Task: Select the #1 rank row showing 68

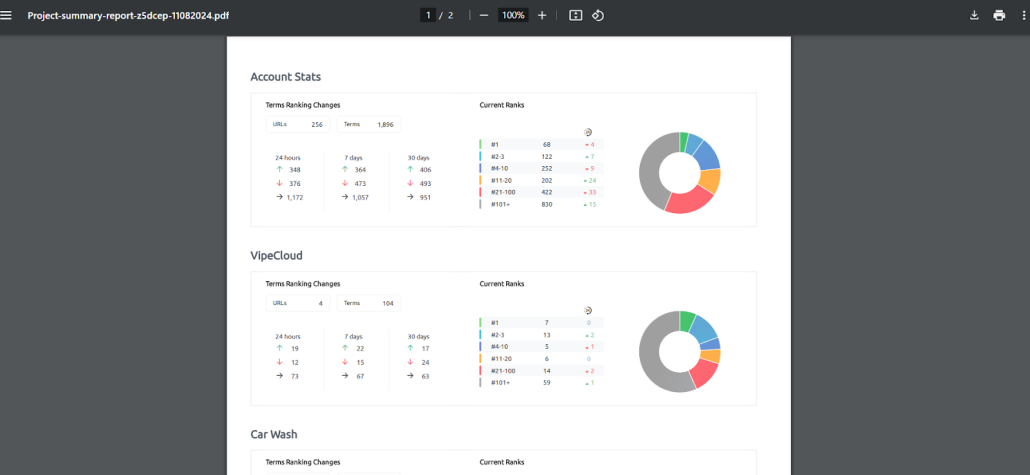Action: pyautogui.click(x=541, y=144)
